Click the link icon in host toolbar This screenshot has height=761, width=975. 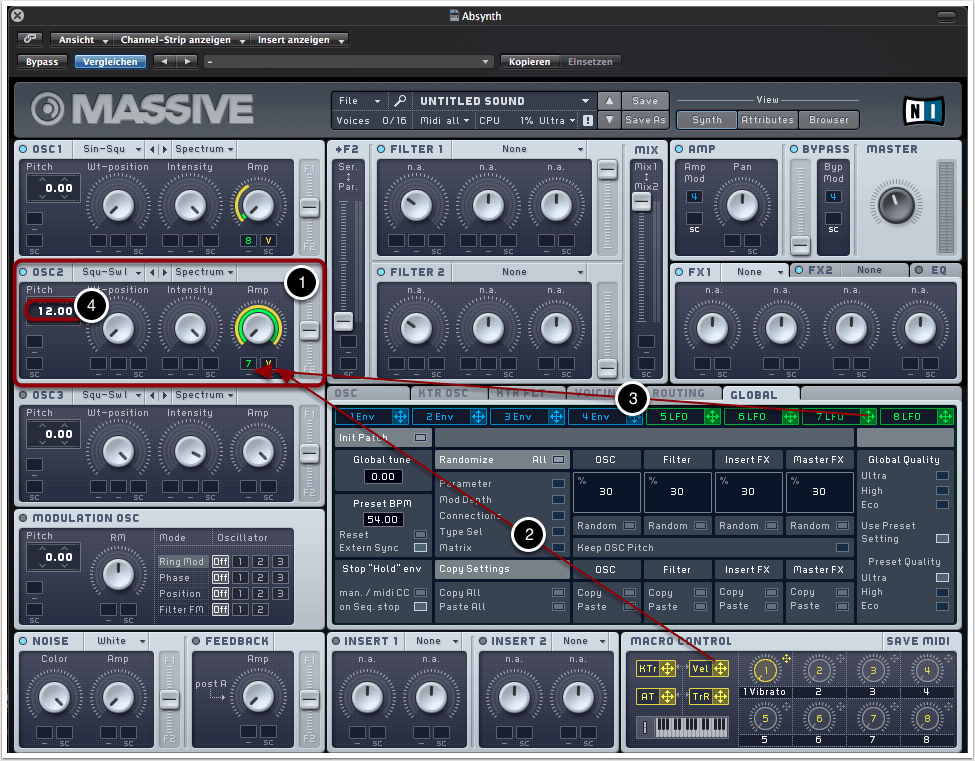[x=30, y=40]
